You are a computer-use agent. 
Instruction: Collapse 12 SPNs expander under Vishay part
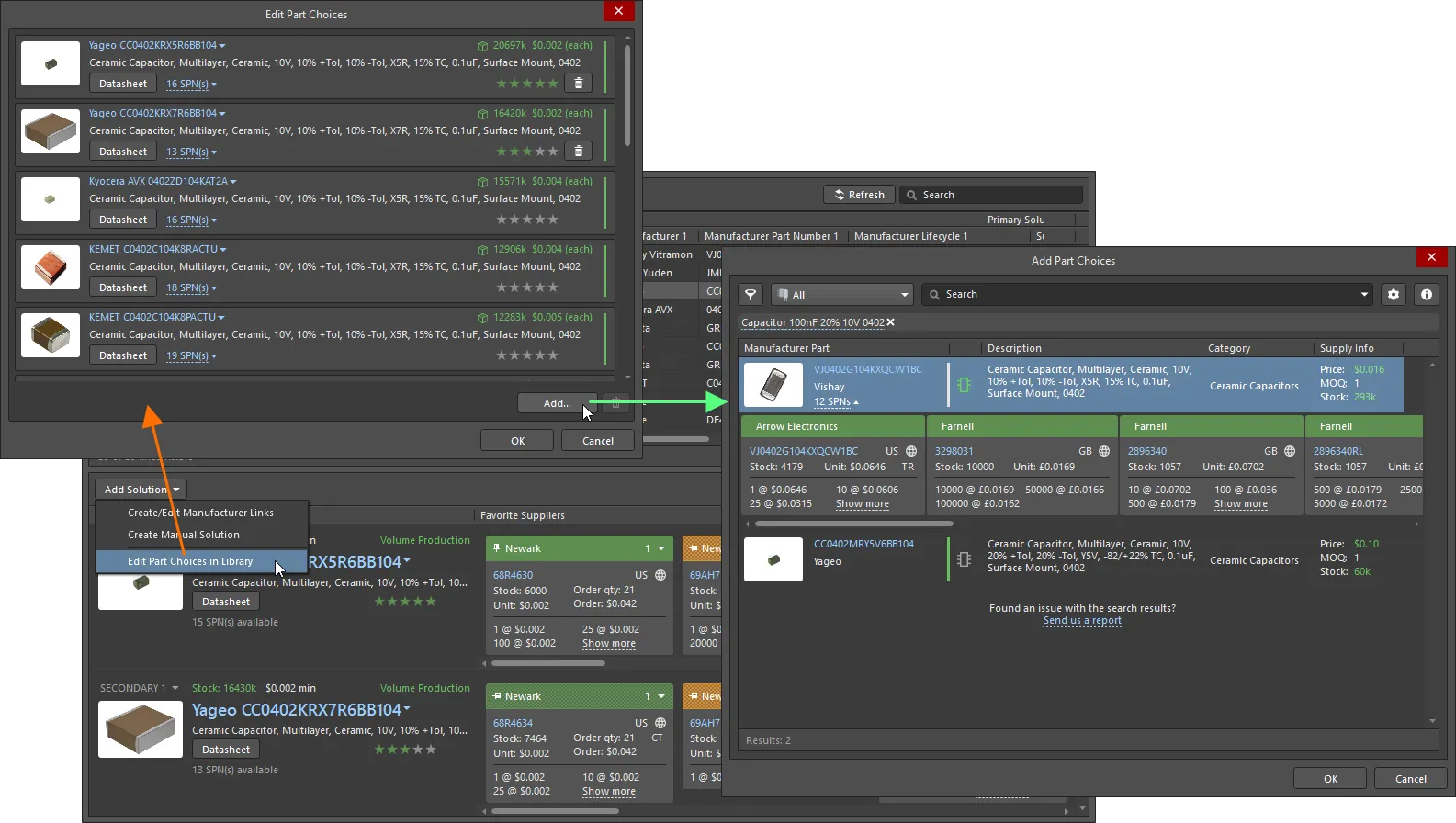point(836,402)
